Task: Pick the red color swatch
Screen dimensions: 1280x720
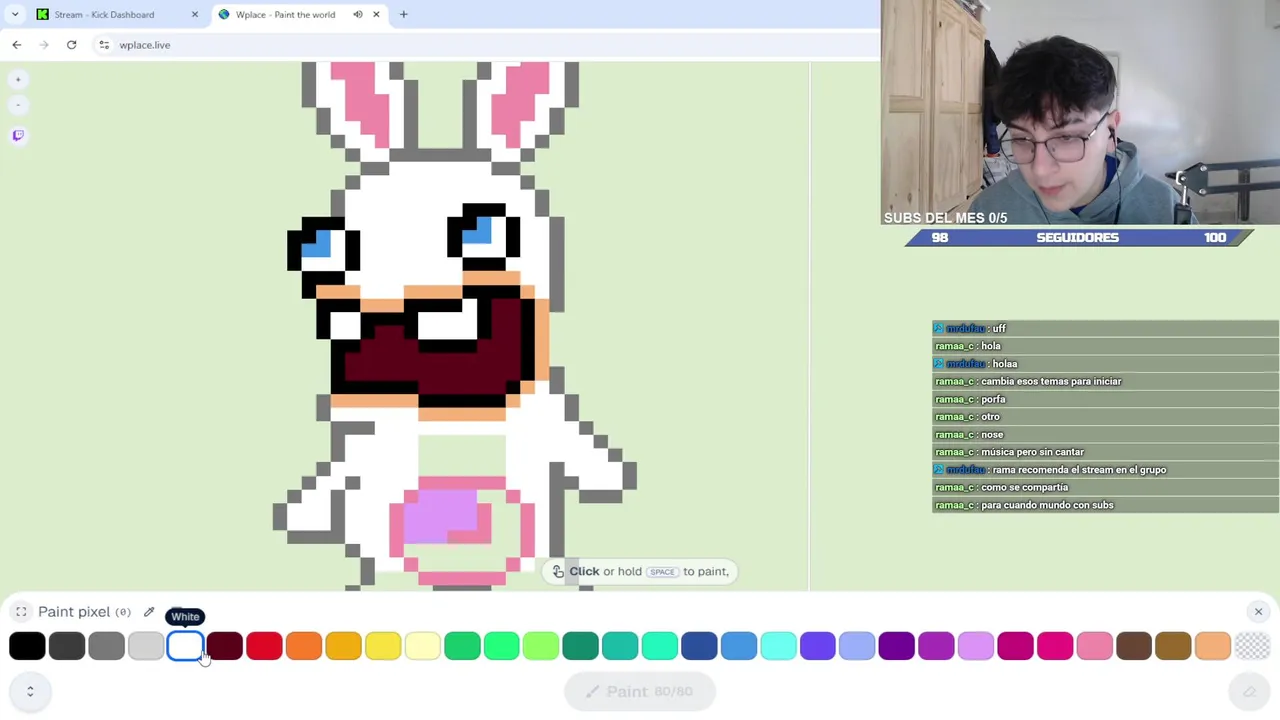Action: (x=264, y=646)
